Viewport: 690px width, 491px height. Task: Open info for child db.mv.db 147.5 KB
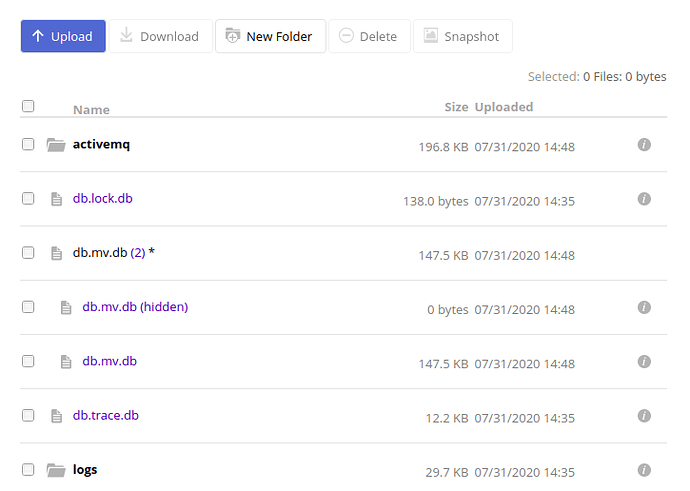[644, 362]
